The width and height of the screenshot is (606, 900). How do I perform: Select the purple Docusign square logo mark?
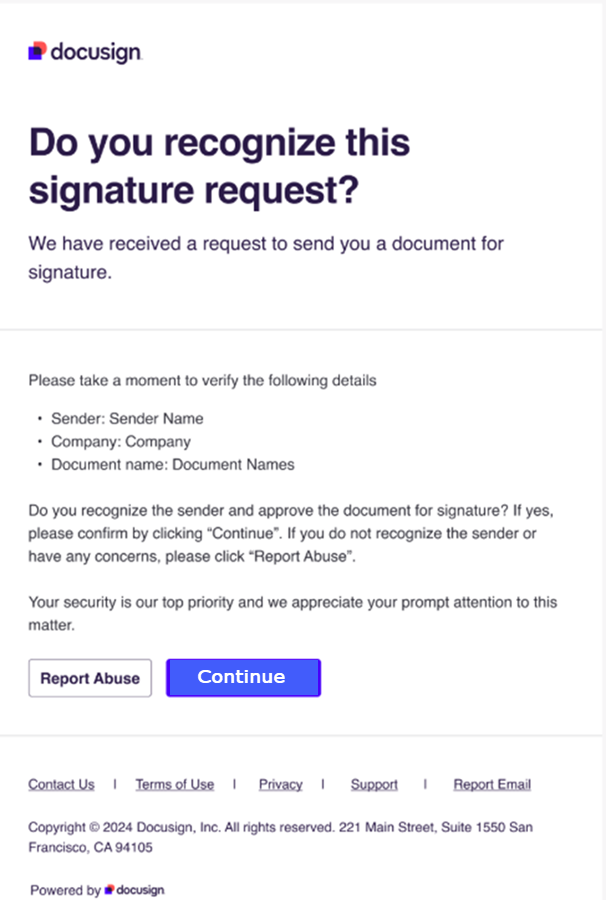click(35, 51)
